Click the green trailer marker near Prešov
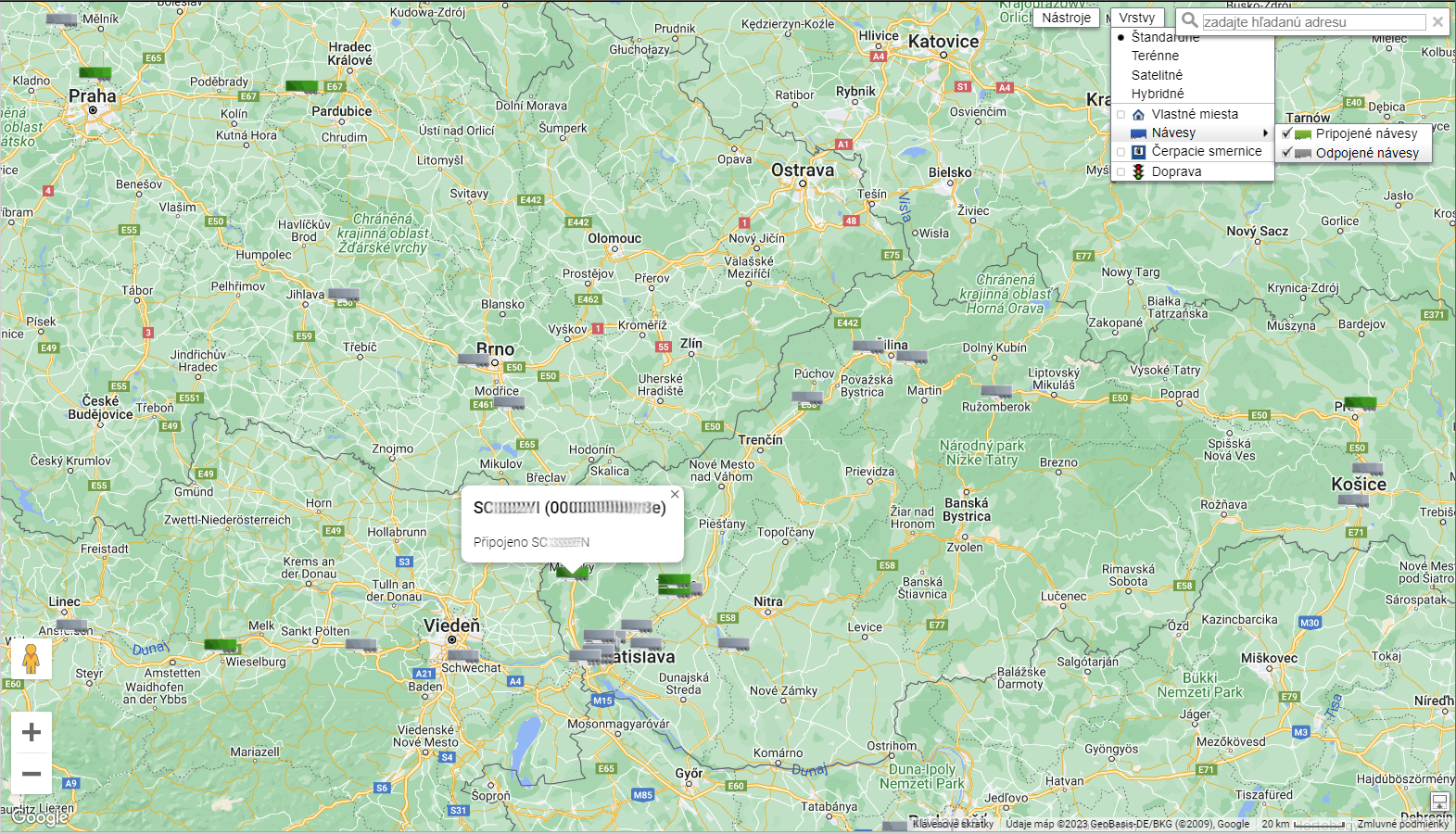This screenshot has height=834, width=1456. (x=1361, y=403)
